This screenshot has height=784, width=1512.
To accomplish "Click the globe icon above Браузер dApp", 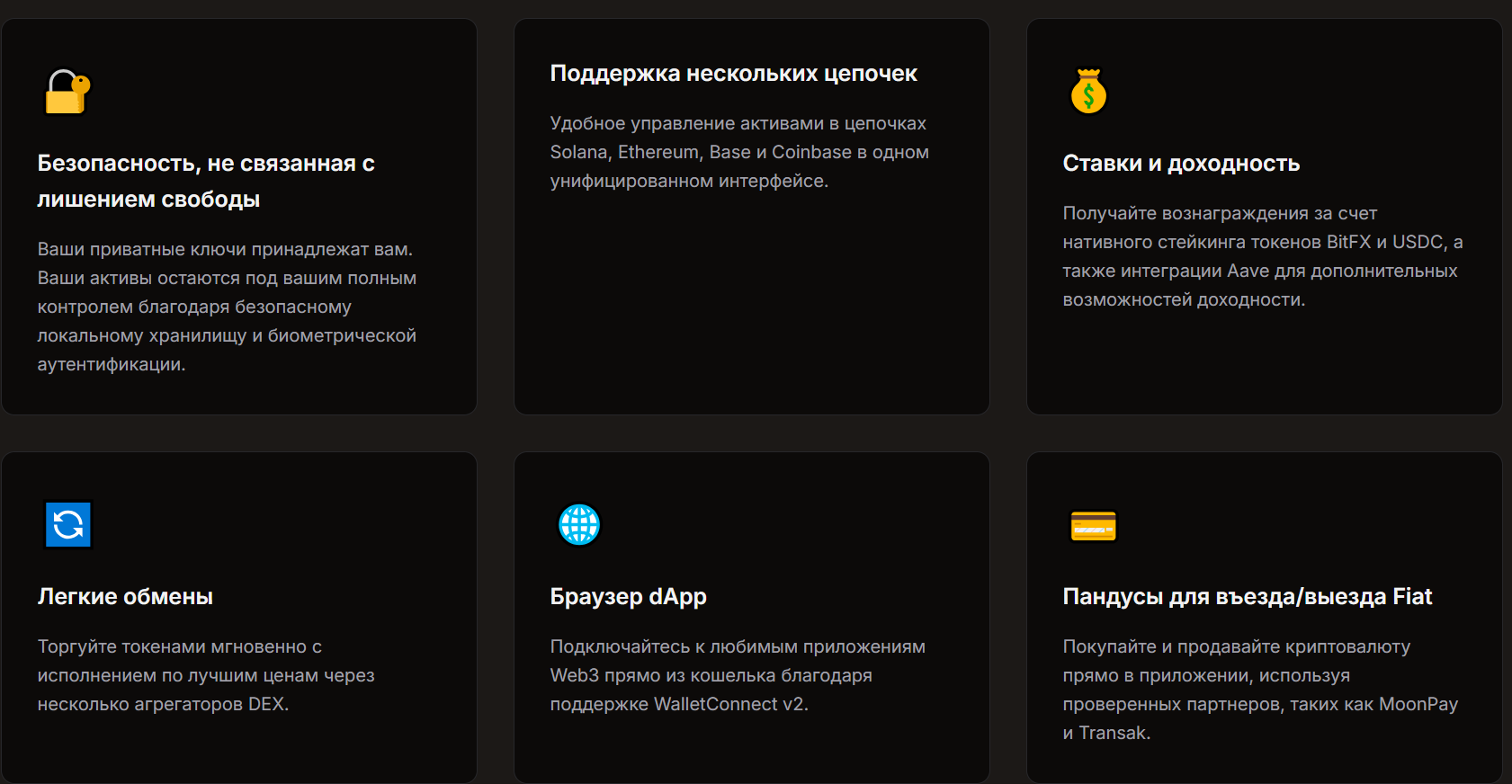I will (579, 525).
